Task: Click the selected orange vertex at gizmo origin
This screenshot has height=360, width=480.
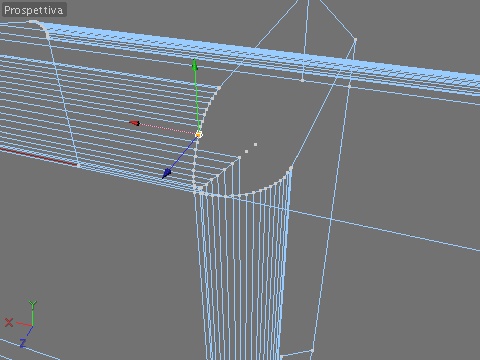Action: [199, 134]
